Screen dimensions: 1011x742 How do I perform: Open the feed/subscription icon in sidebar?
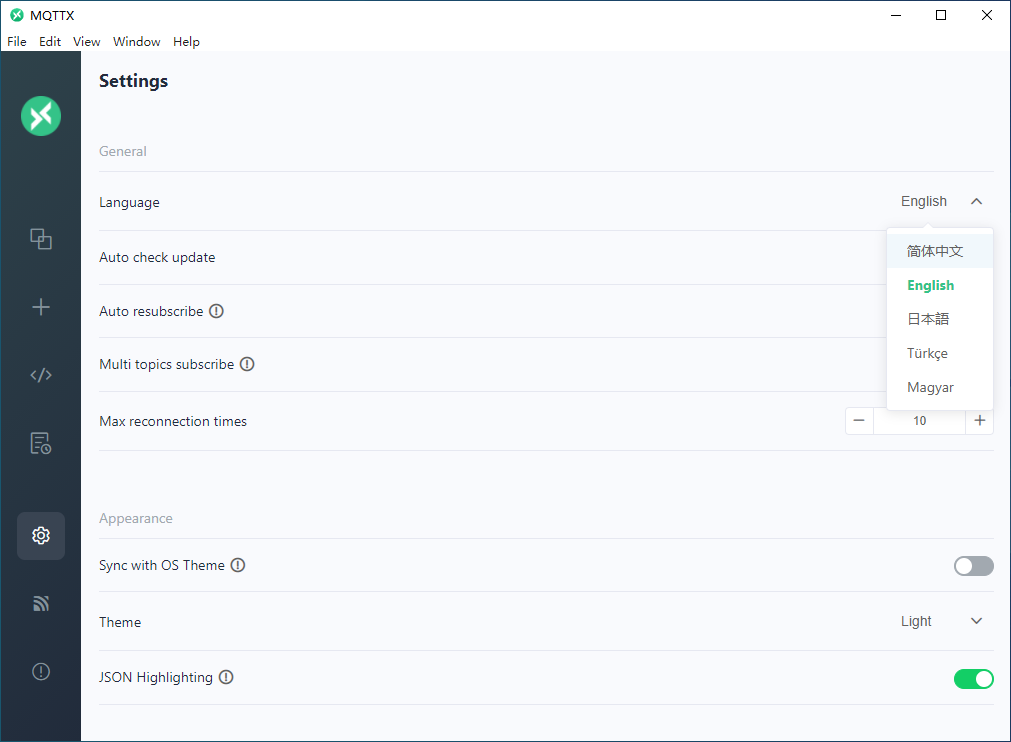[41, 604]
